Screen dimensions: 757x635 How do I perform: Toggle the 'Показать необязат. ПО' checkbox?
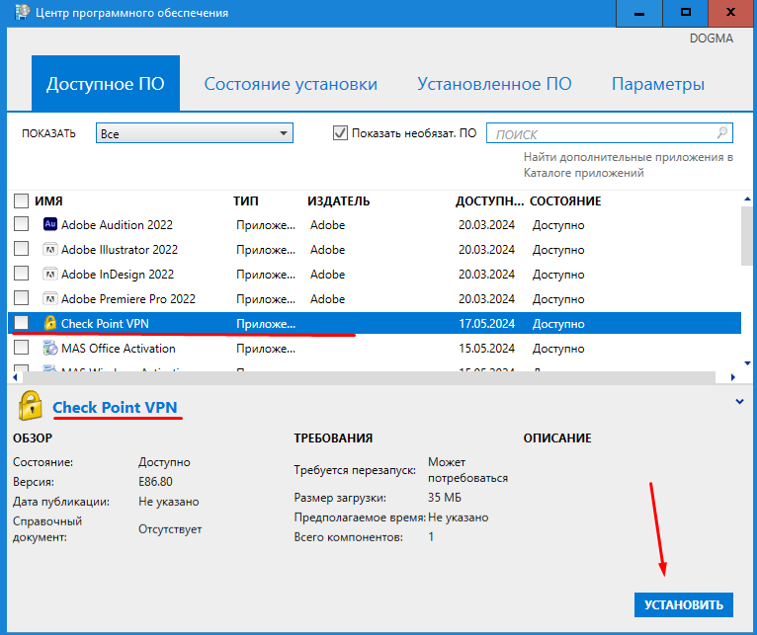tap(340, 133)
